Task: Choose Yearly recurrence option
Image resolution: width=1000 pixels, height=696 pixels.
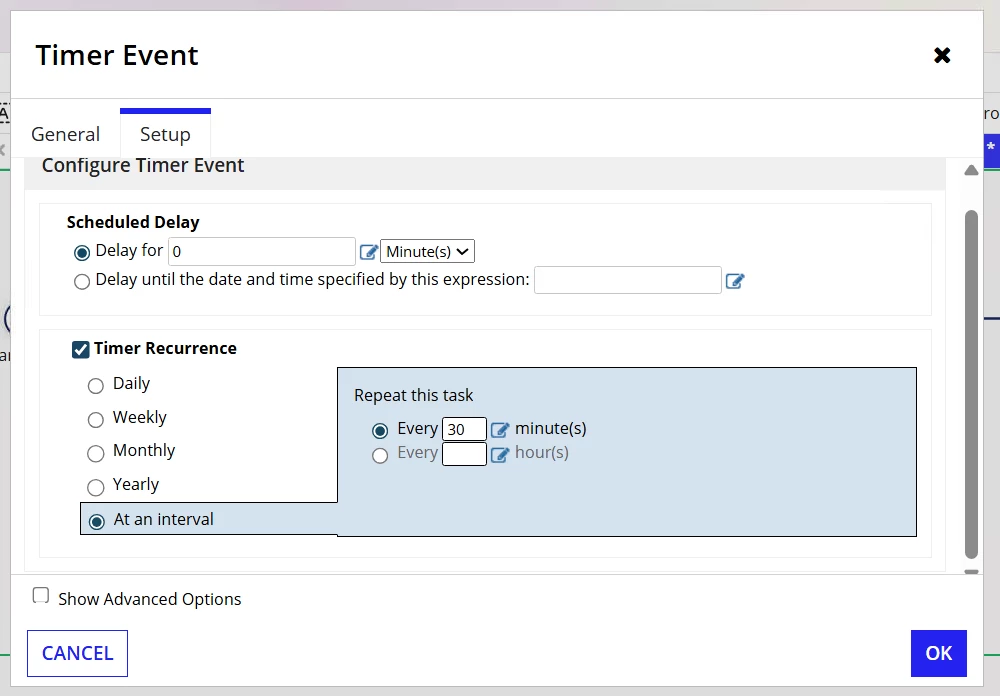Action: 96,487
